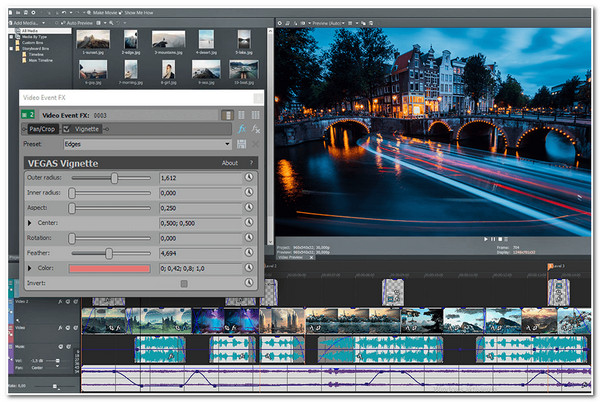Select the two-pane layout view button
The image size is (600, 402).
[241, 115]
